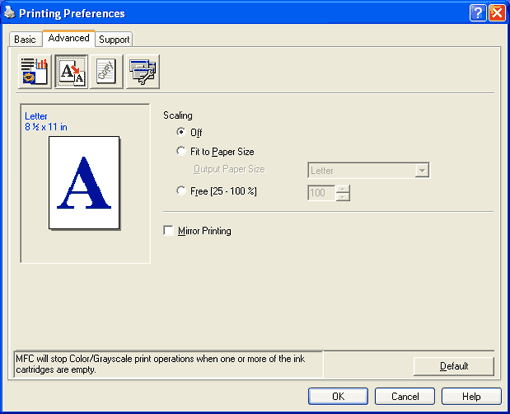Select the Scaling settings icon
This screenshot has height=414, width=510.
click(71, 71)
